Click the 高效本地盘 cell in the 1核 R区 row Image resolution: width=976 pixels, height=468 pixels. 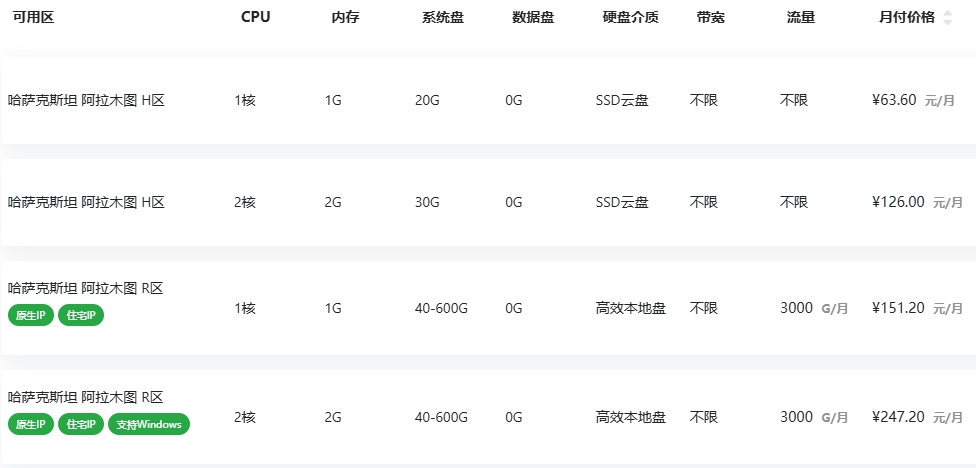(x=631, y=308)
